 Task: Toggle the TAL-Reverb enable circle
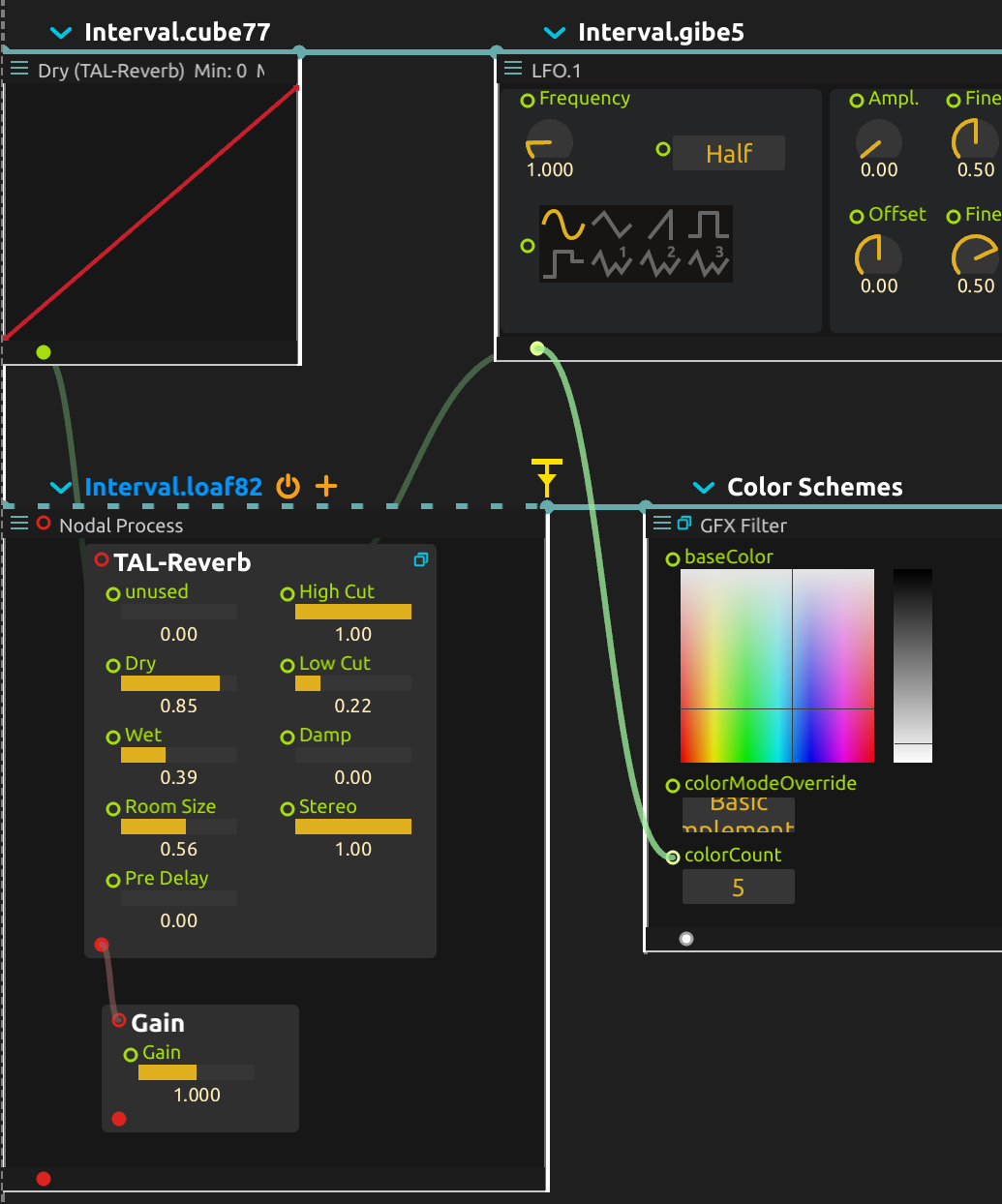[x=102, y=560]
